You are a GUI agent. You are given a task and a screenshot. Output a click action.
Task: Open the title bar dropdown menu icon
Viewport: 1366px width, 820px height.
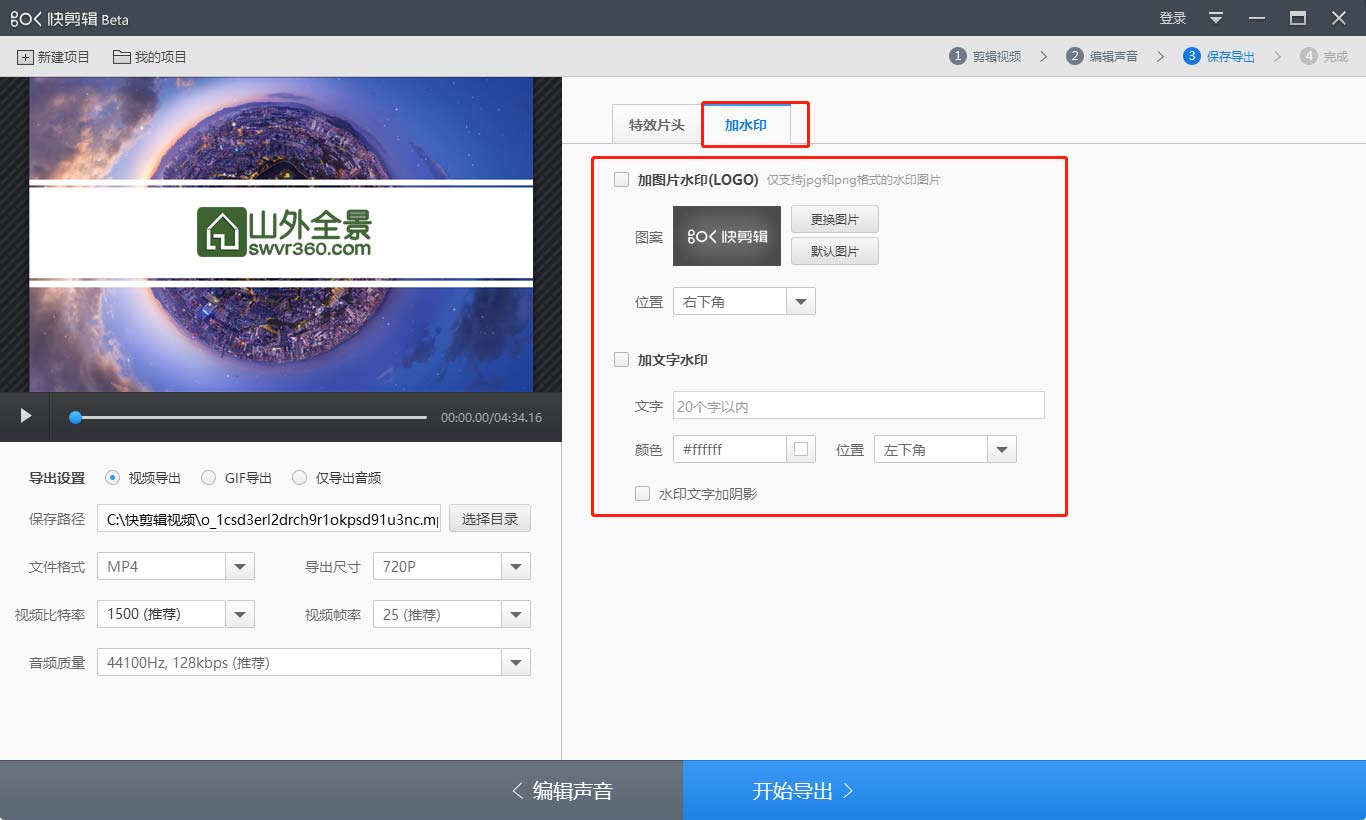[1216, 18]
